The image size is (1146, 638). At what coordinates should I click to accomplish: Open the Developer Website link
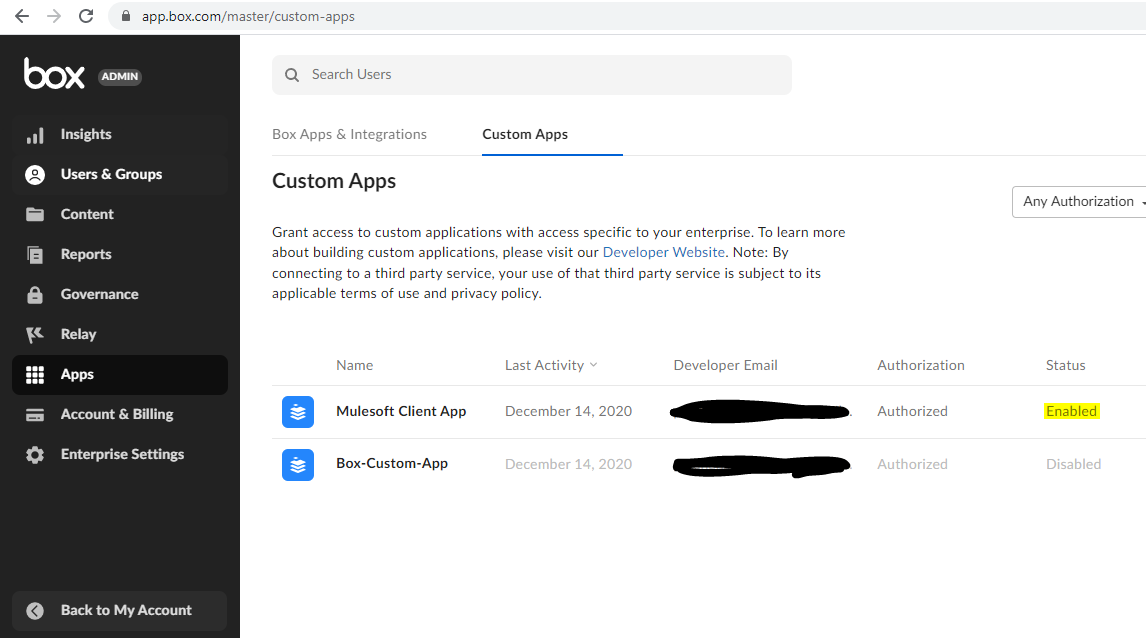663,253
